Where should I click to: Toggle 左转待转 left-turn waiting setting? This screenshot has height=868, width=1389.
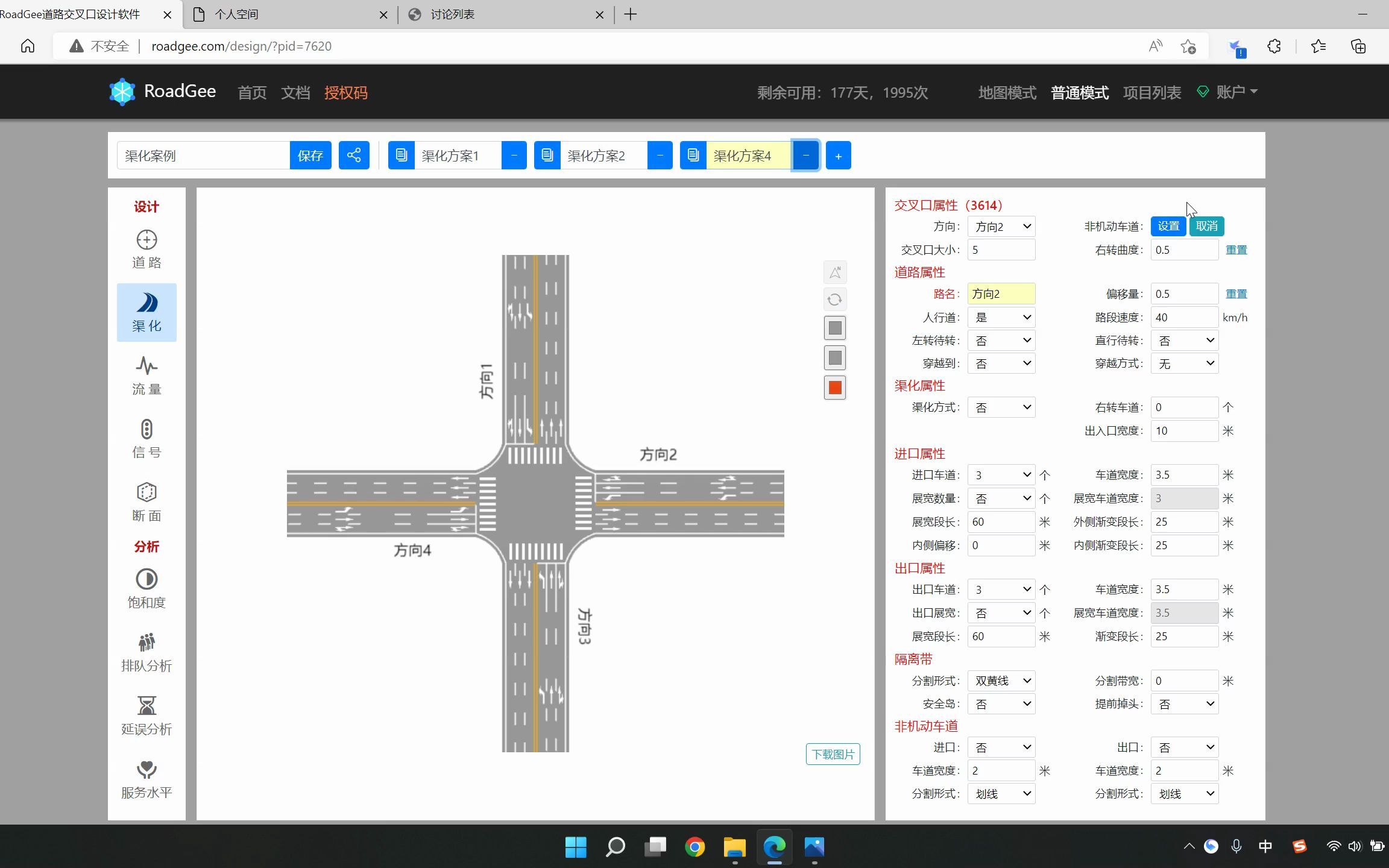(x=1000, y=340)
